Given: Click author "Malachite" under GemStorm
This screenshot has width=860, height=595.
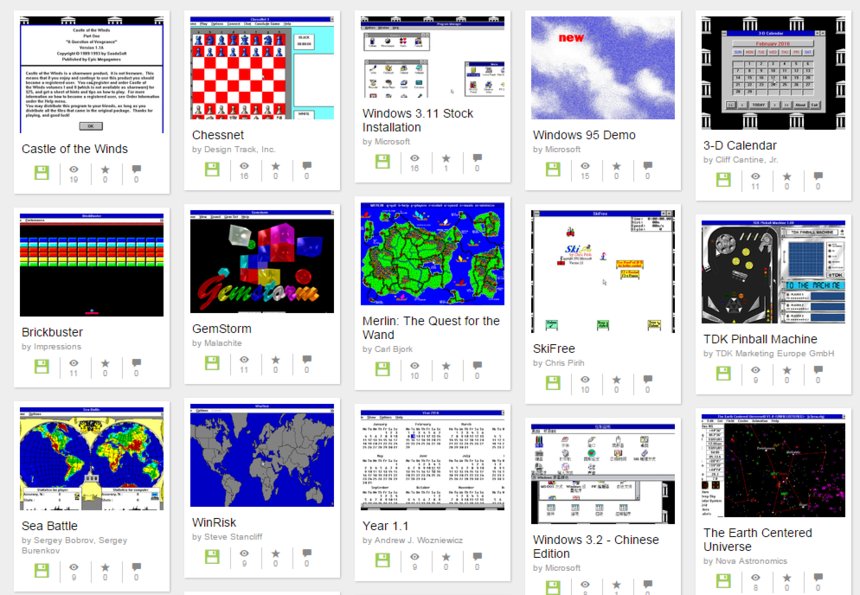Looking at the screenshot, I should 223,343.
